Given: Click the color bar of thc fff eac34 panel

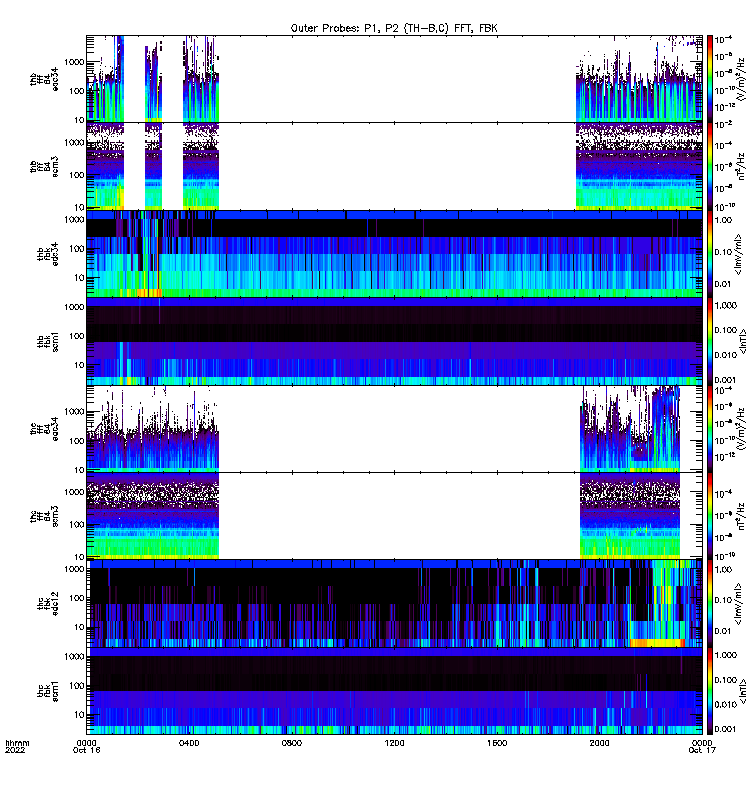Looking at the screenshot, I should point(710,429).
